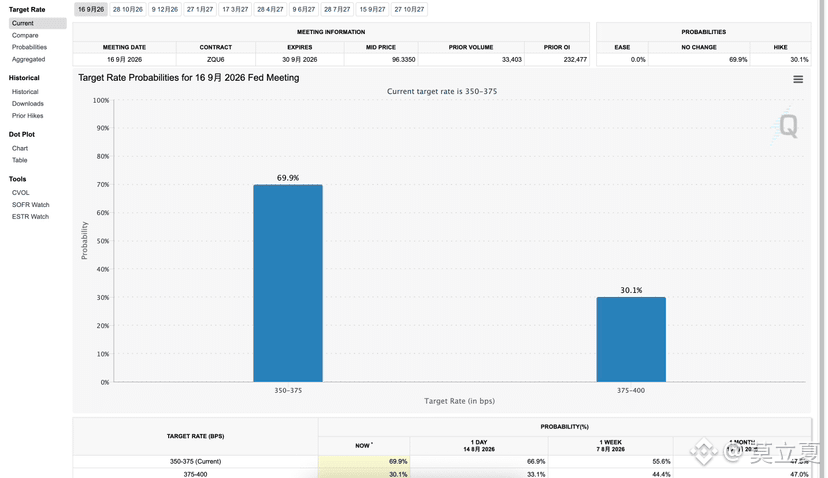This screenshot has height=478, width=828.
Task: Click the 375-400 x-axis label
Action: (631, 391)
